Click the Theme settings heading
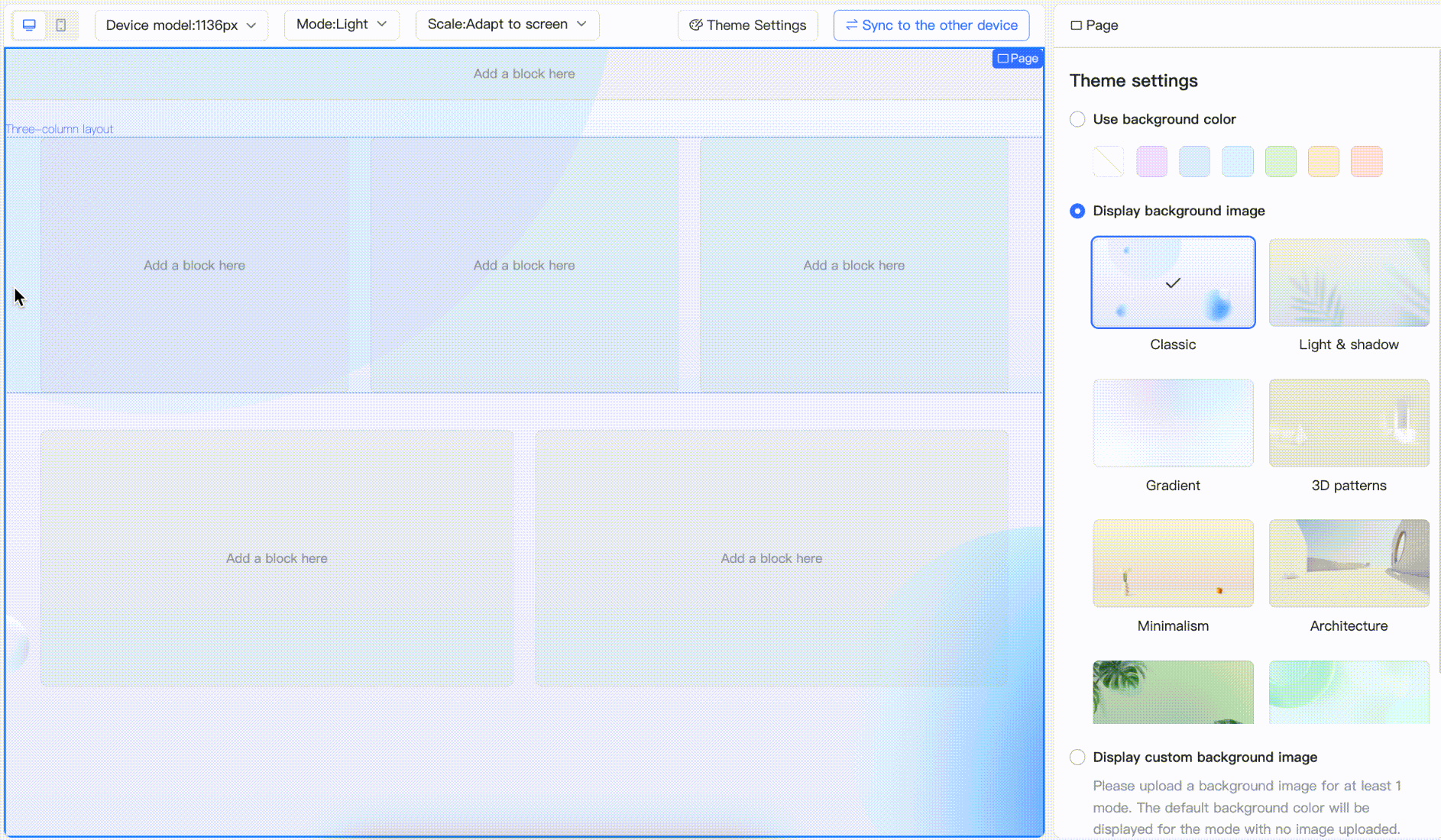 1133,81
